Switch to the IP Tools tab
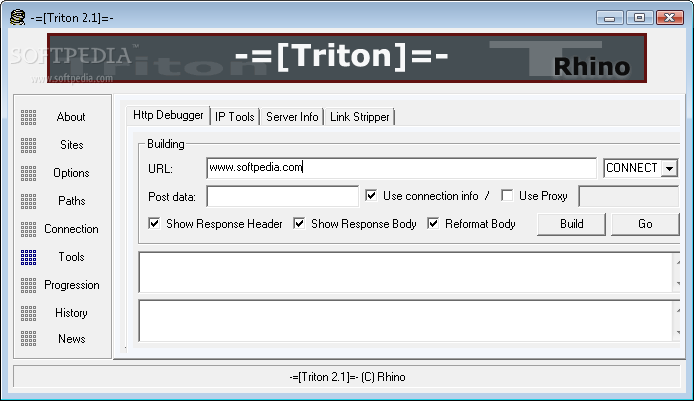The width and height of the screenshot is (694, 401). point(235,117)
